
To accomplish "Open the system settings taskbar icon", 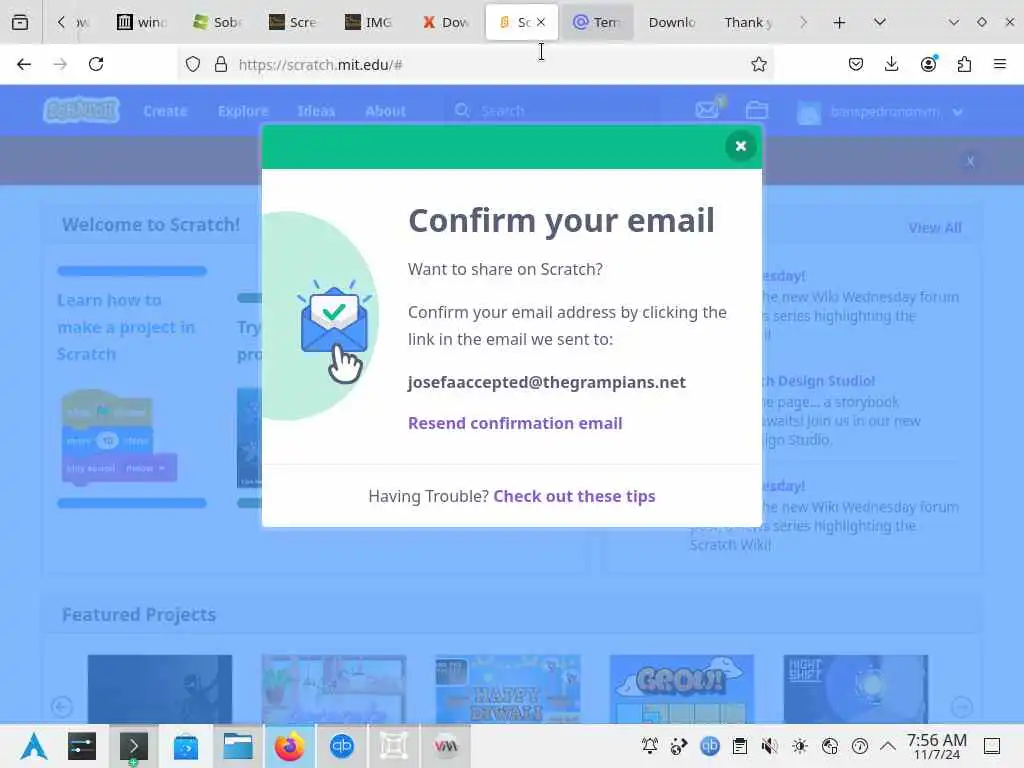I will click(x=82, y=746).
